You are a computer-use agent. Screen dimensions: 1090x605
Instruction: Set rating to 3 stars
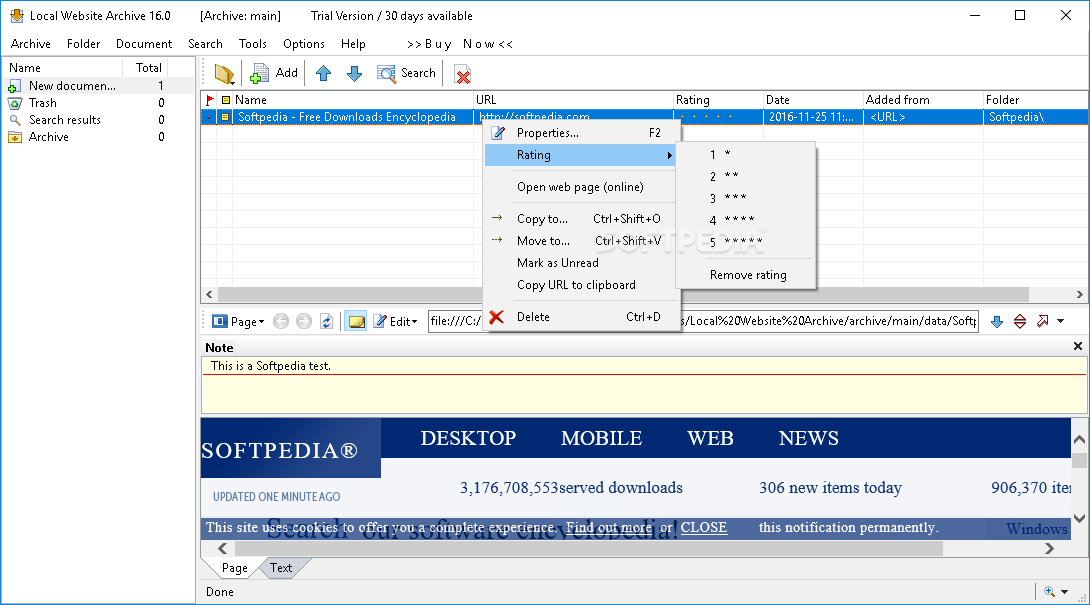(745, 198)
